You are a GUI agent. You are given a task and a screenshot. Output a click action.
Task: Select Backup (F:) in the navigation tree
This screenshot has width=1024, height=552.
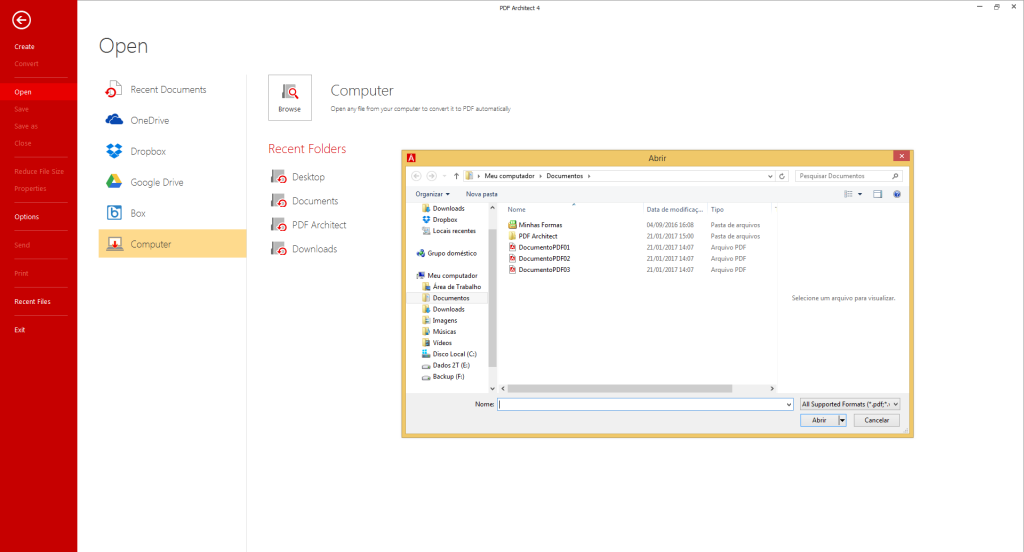click(449, 377)
